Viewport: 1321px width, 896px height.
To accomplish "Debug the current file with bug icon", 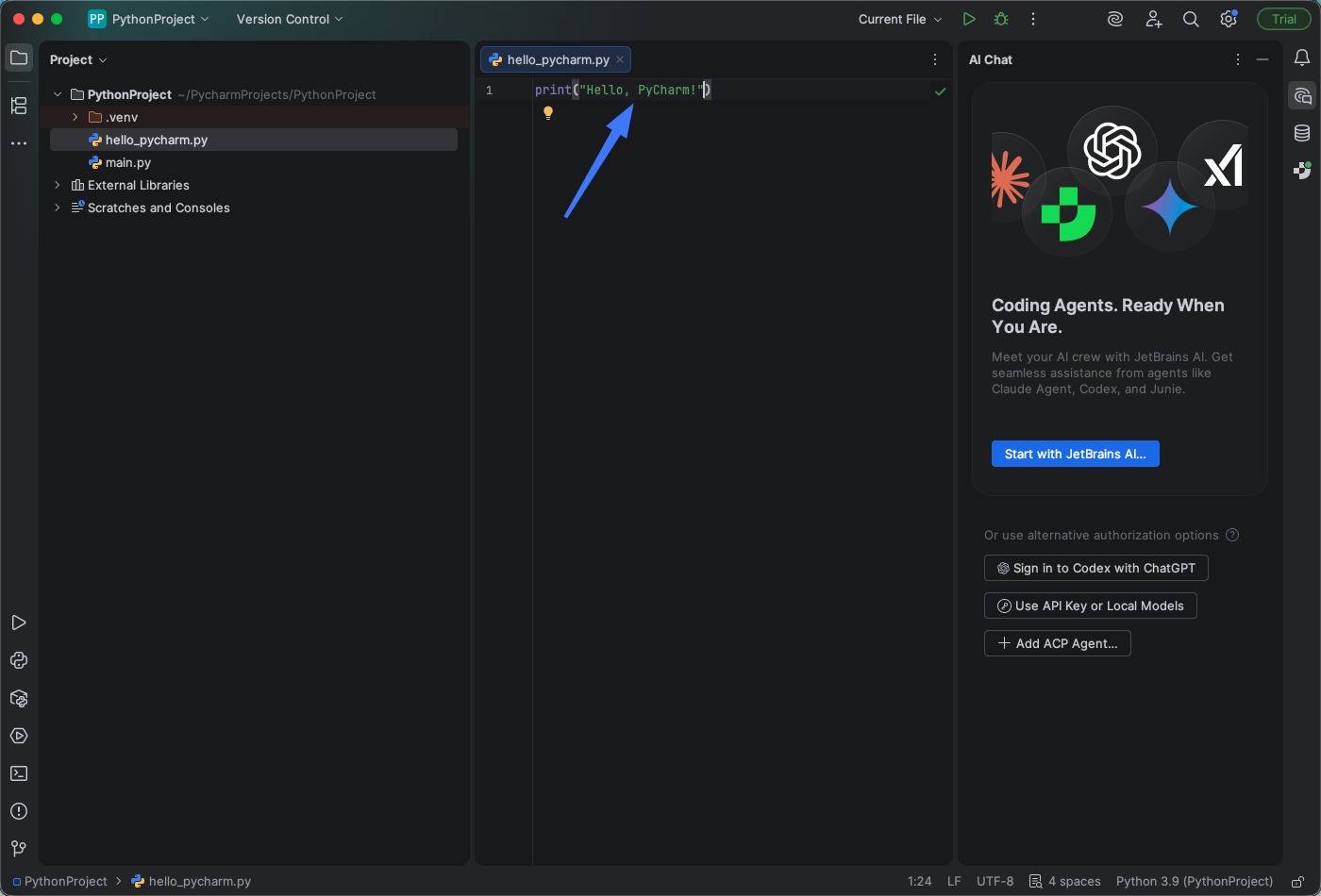I will (1001, 19).
